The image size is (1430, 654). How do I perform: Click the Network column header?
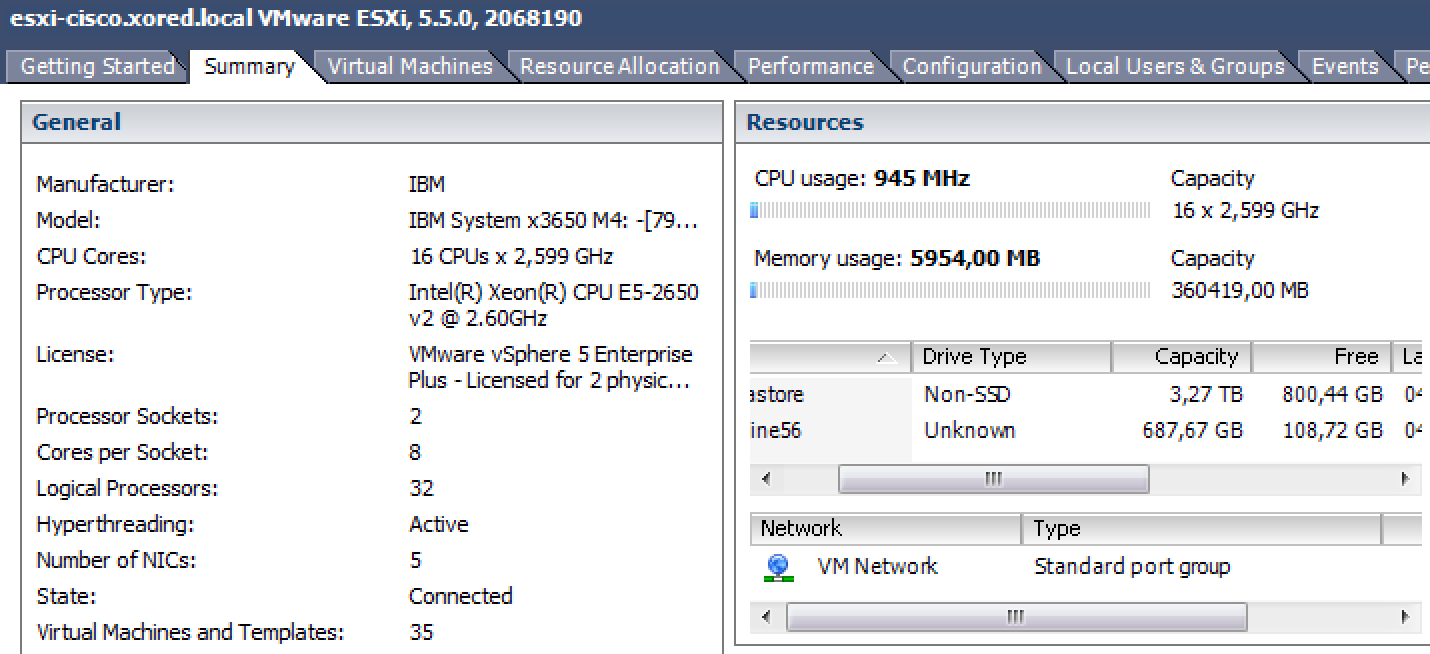(x=884, y=529)
